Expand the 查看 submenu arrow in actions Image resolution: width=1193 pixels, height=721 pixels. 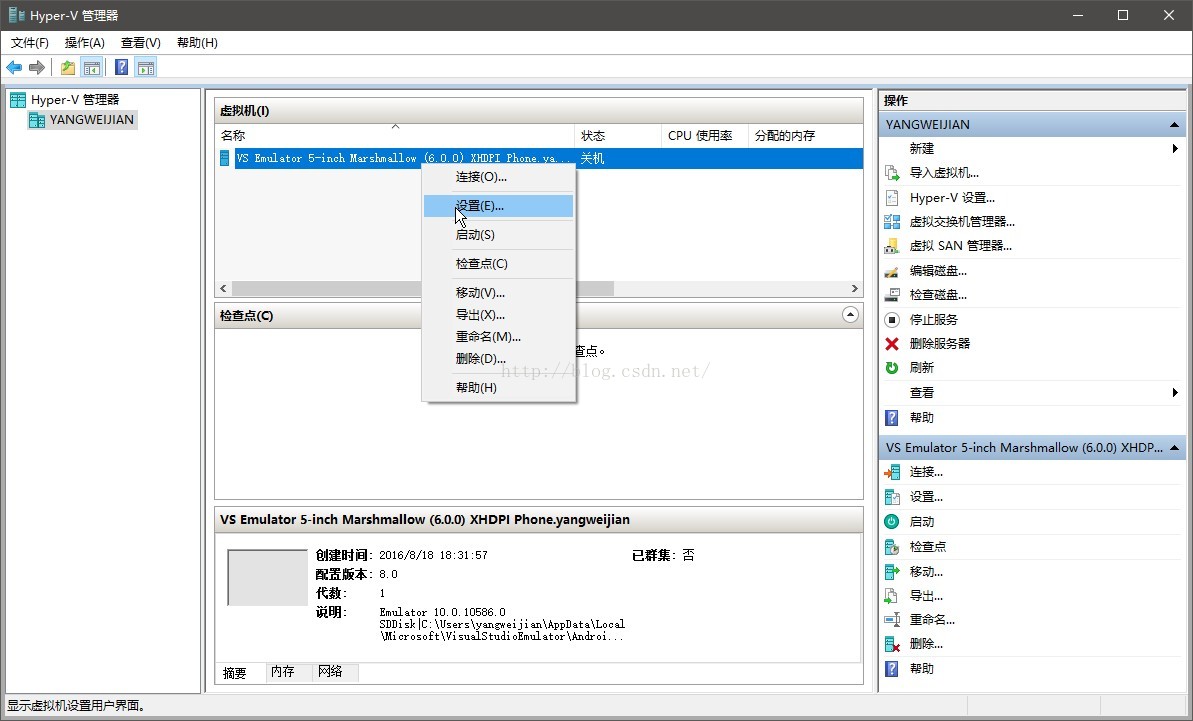point(1175,393)
